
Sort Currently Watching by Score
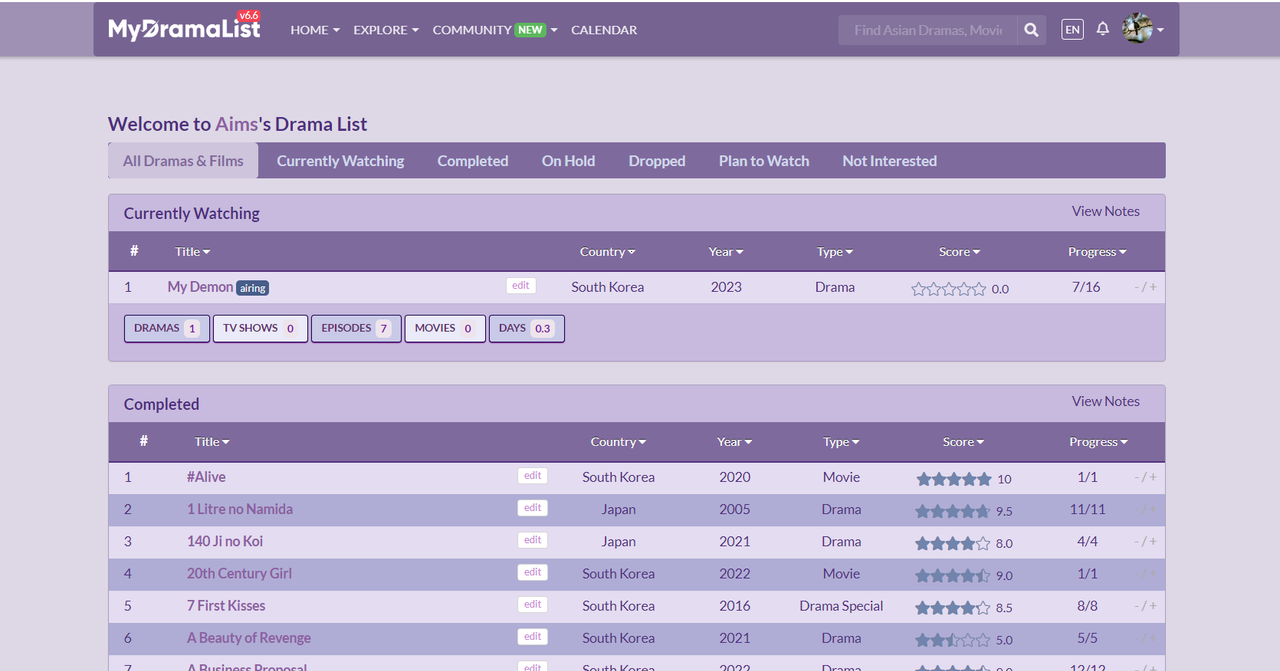coord(959,252)
